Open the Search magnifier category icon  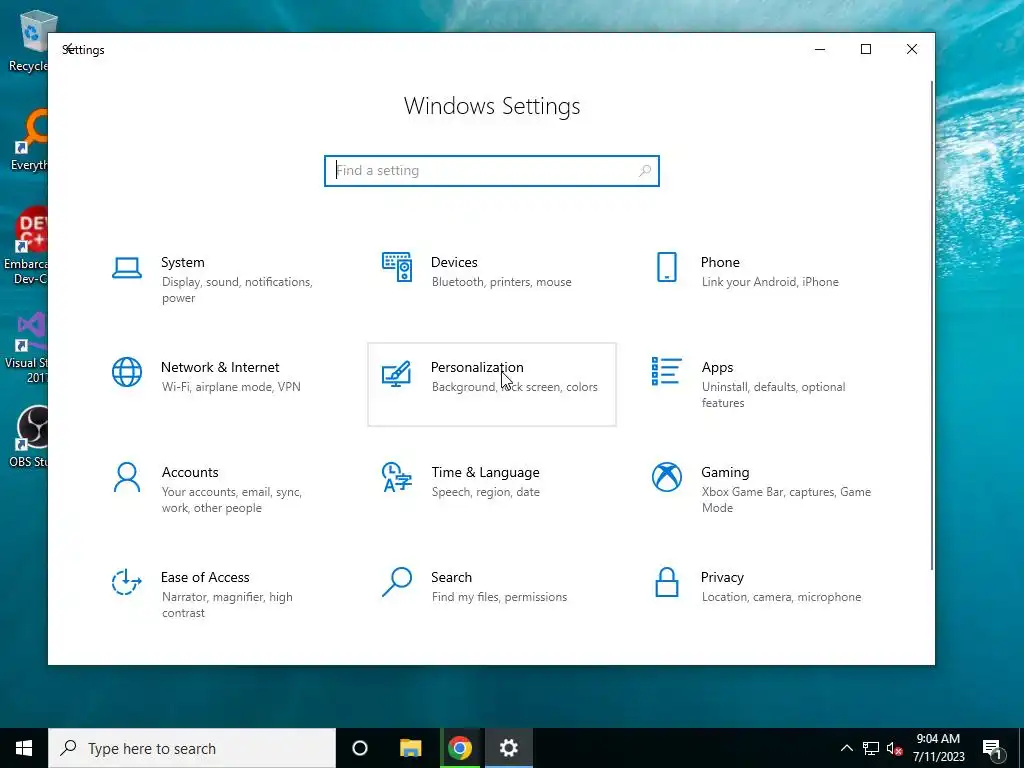[396, 582]
